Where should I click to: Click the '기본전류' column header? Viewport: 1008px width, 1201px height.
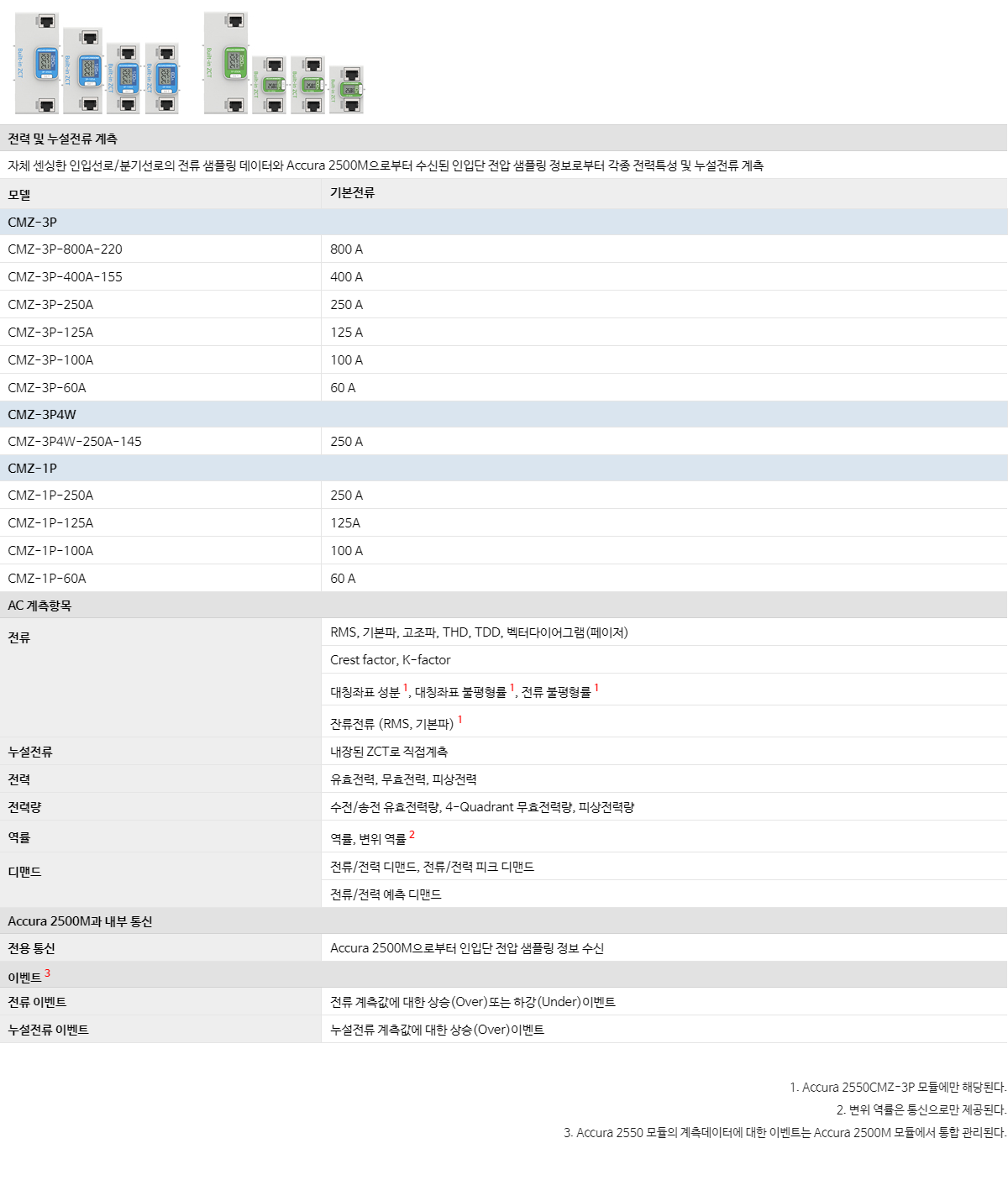(x=353, y=193)
